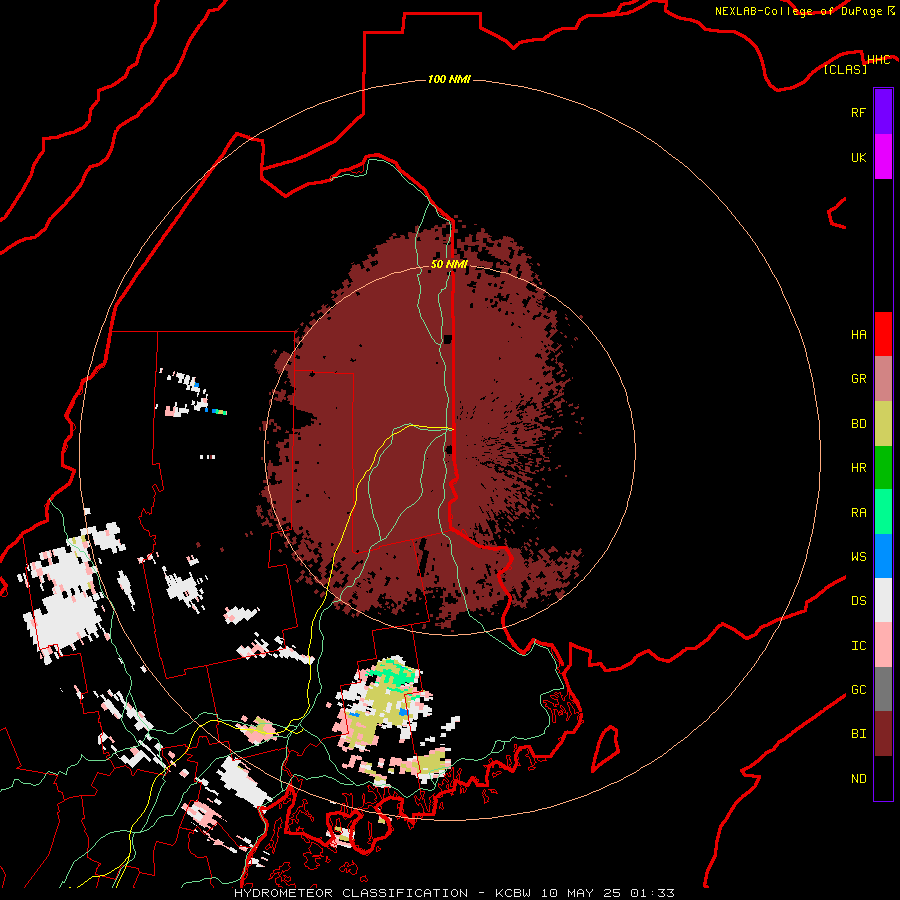Click the DS legend label
The image size is (900, 900).
[858, 601]
